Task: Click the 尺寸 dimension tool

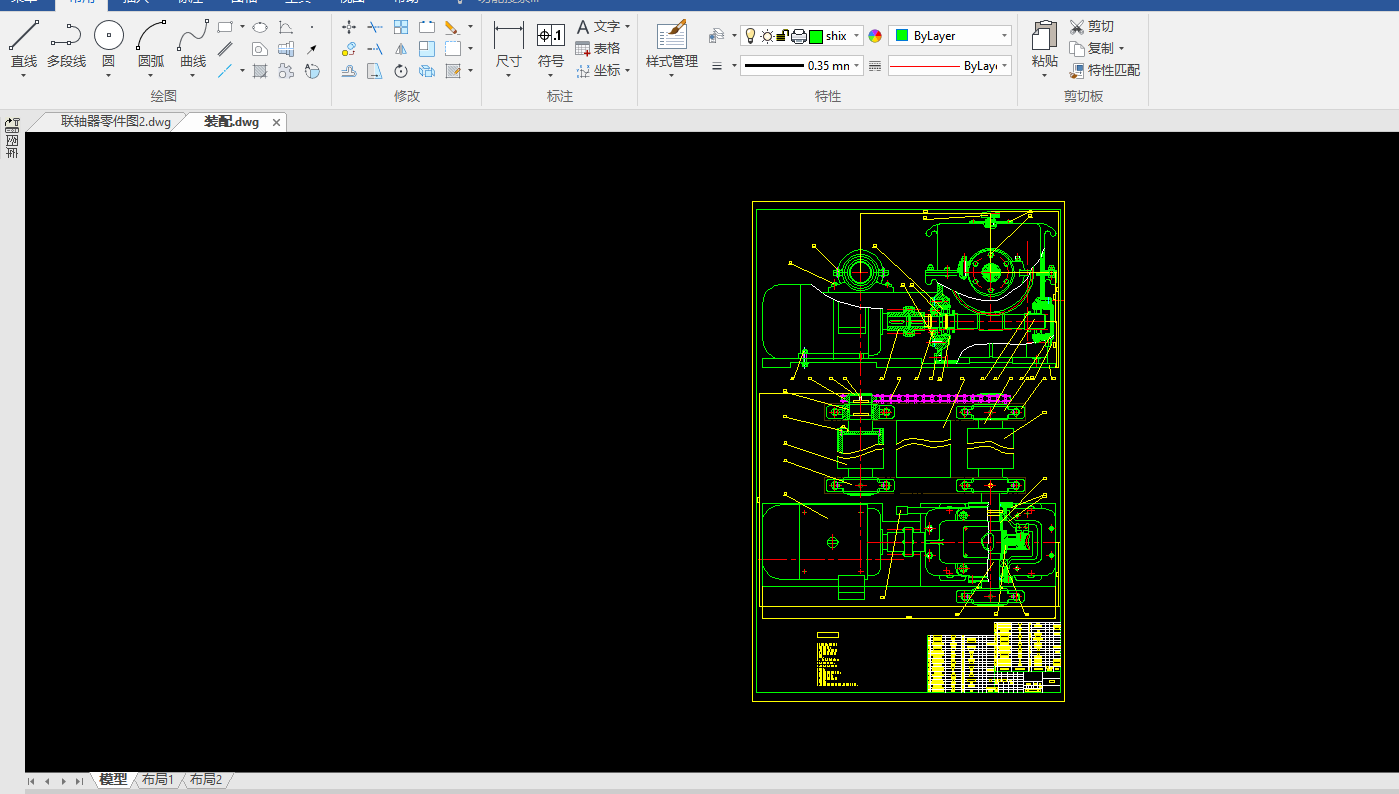Action: (x=508, y=37)
